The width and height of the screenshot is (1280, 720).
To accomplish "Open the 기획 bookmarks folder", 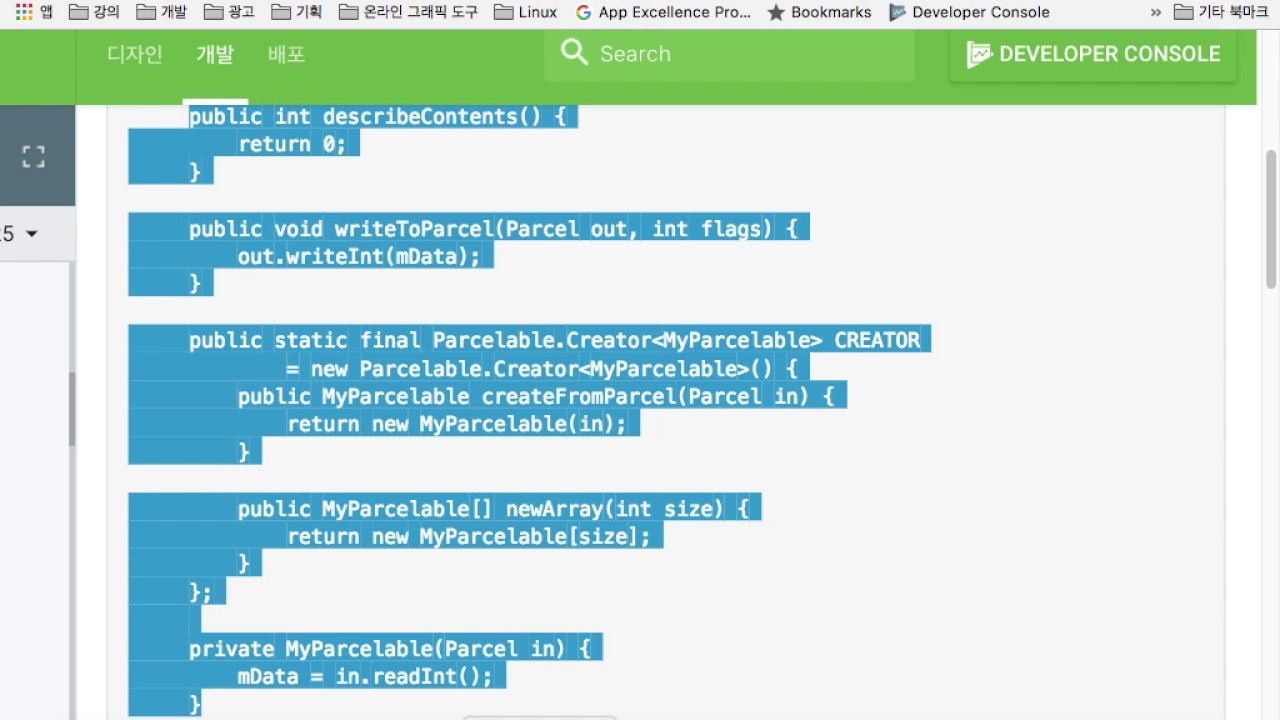I will coord(297,12).
